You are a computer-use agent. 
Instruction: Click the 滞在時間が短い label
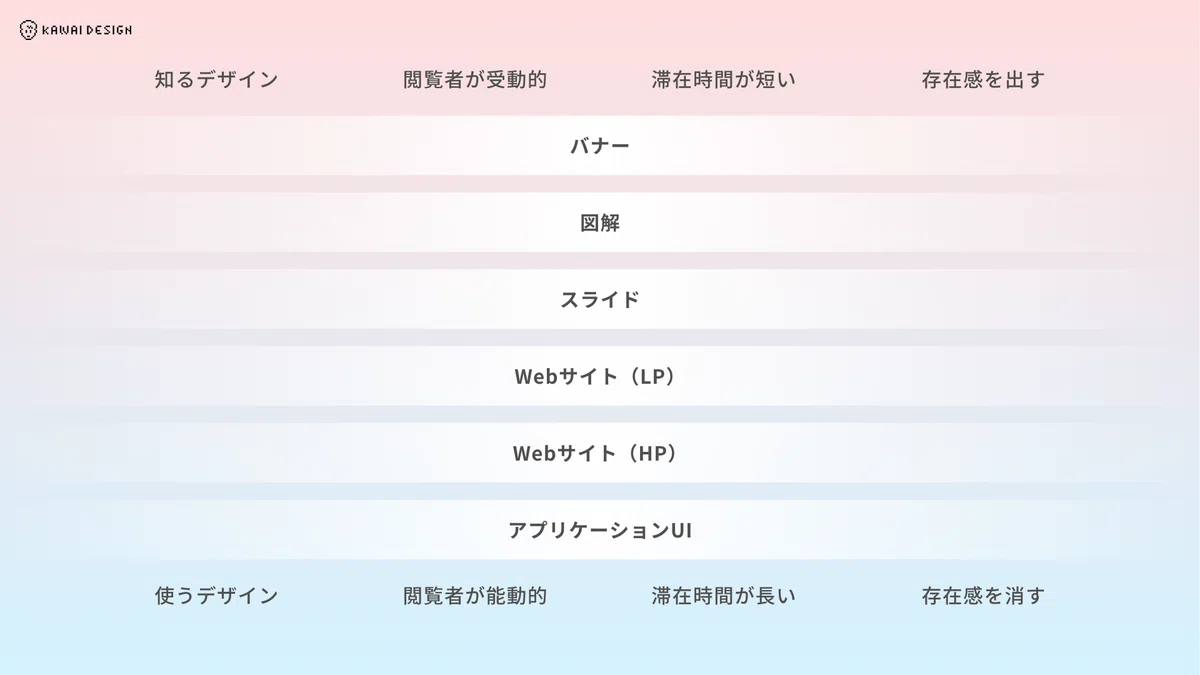click(x=724, y=80)
